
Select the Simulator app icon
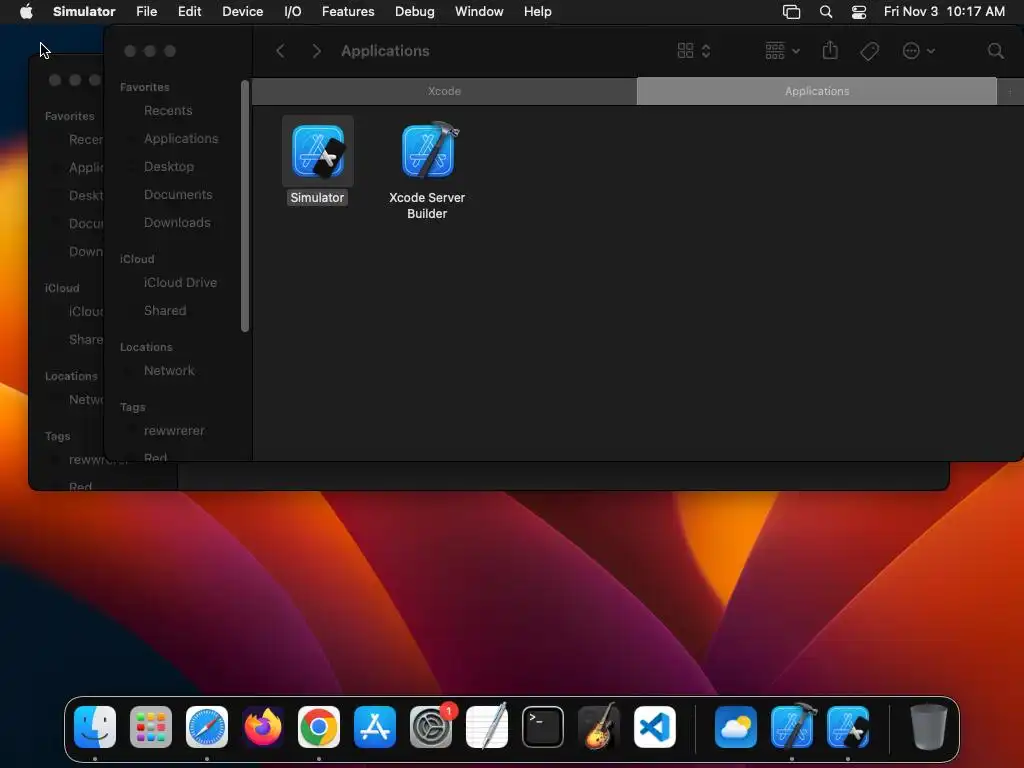(x=317, y=152)
